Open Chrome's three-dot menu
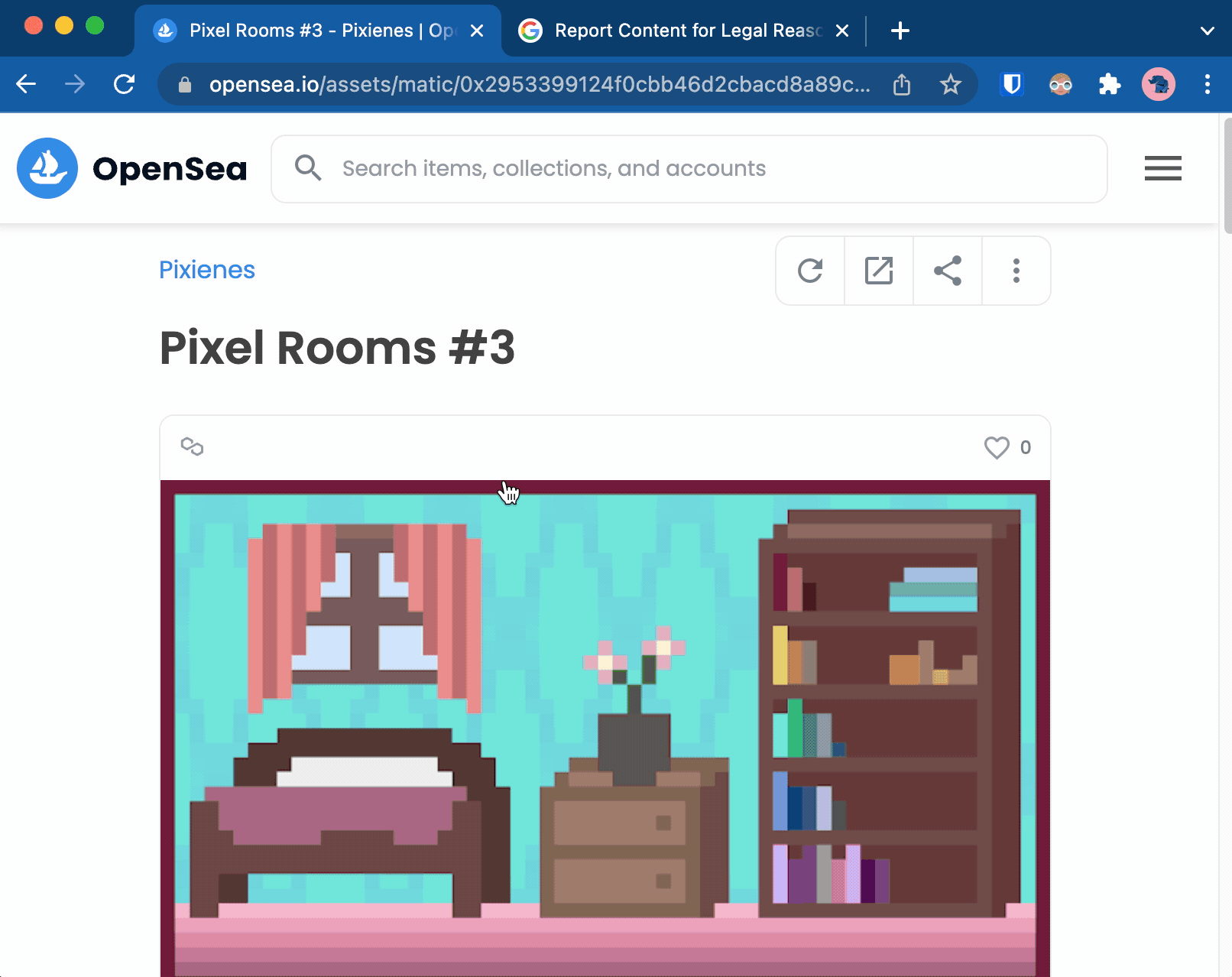The width and height of the screenshot is (1232, 977). pos(1207,84)
